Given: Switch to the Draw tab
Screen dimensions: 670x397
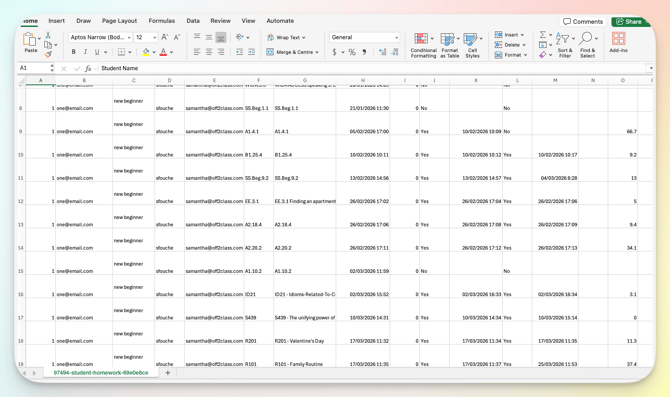Looking at the screenshot, I should pyautogui.click(x=83, y=21).
